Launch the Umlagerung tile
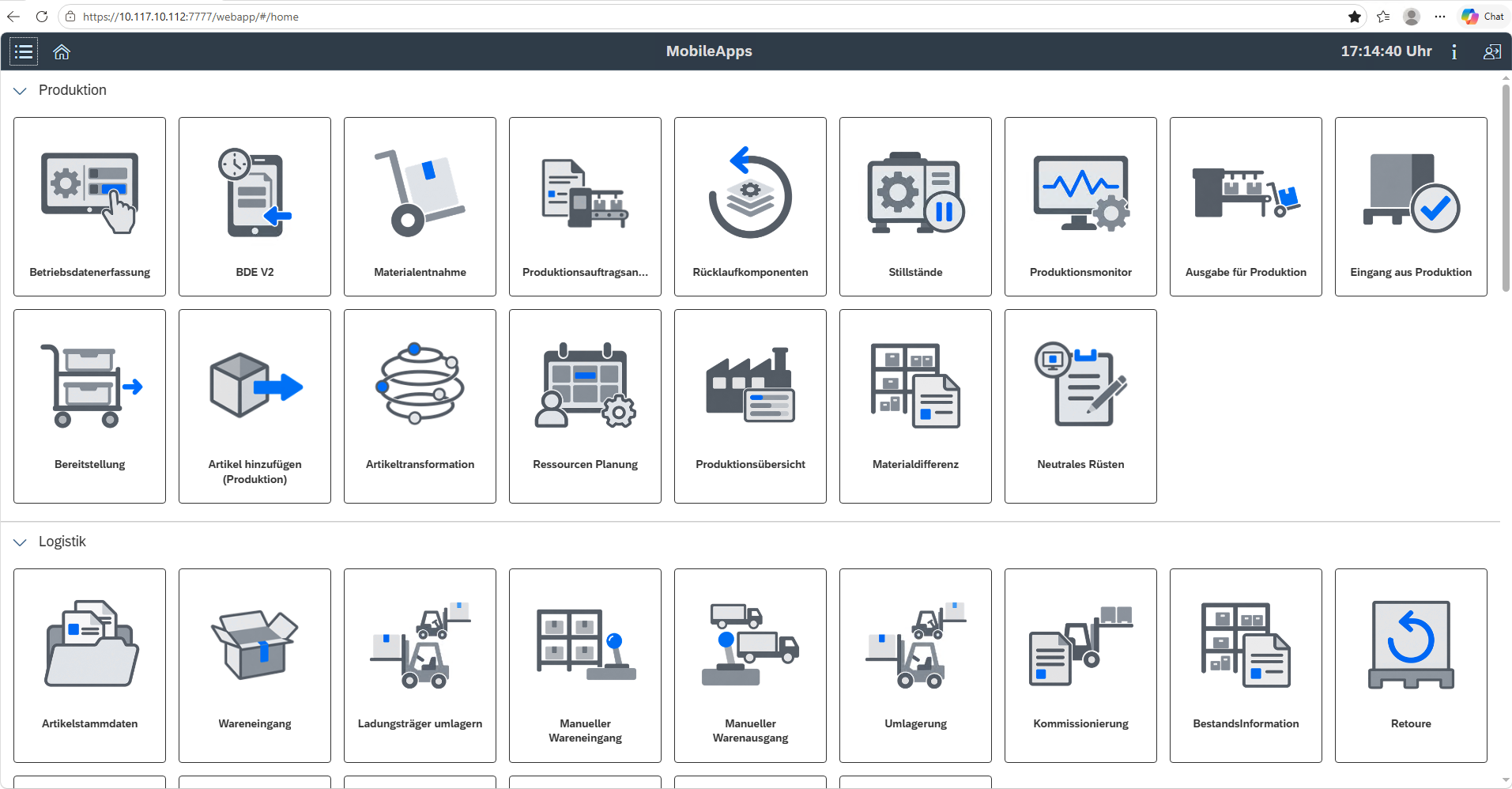The image size is (1512, 789). (915, 666)
